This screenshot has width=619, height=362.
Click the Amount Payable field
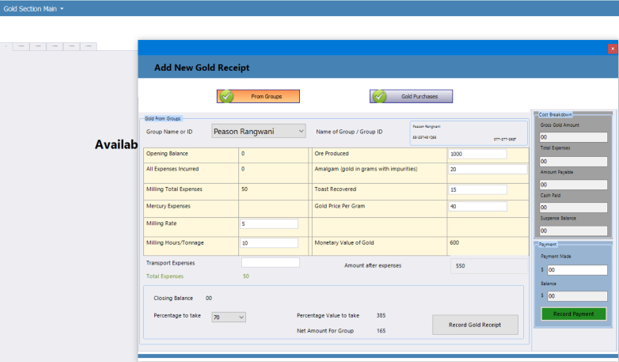coord(573,184)
